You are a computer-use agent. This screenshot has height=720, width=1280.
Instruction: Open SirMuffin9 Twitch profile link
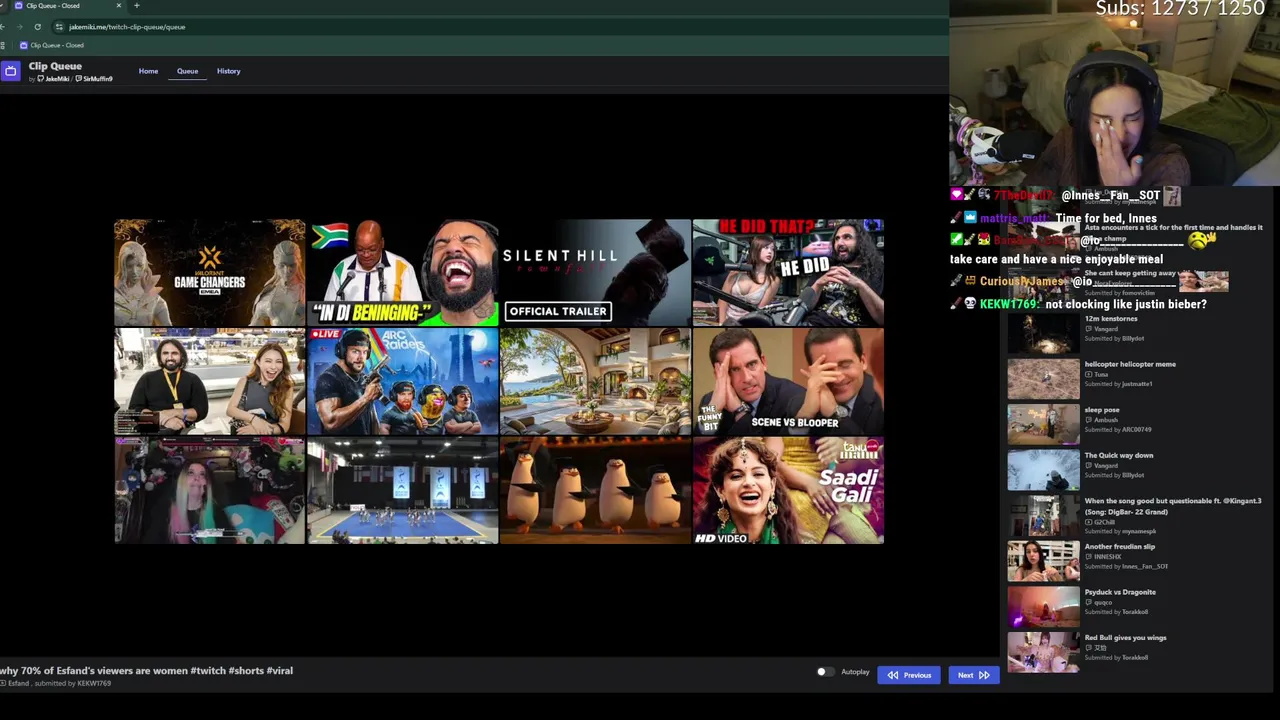click(x=94, y=79)
